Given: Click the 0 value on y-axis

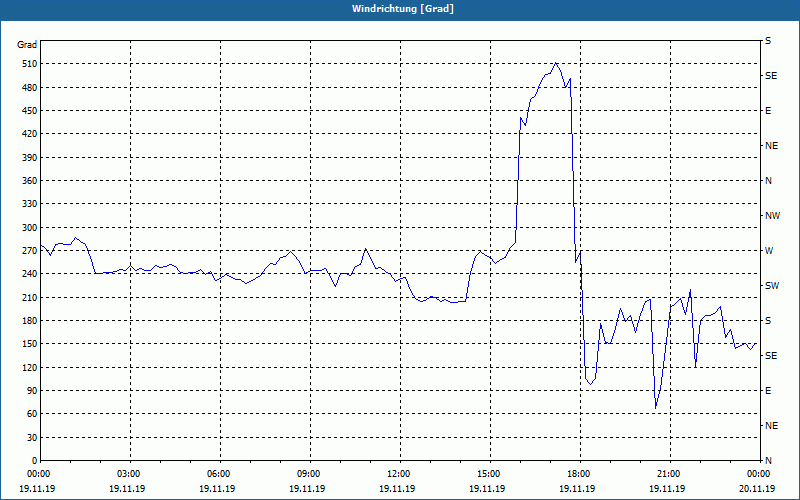Looking at the screenshot, I should [34, 461].
